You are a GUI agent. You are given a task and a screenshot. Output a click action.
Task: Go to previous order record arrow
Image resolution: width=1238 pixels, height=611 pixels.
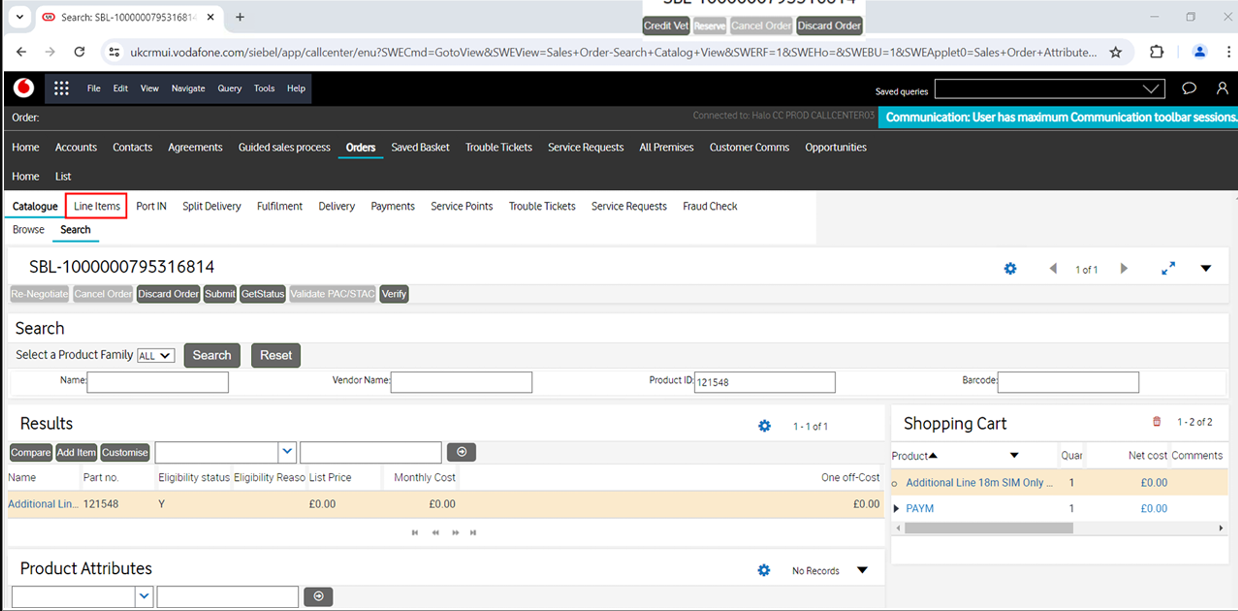coord(1053,269)
